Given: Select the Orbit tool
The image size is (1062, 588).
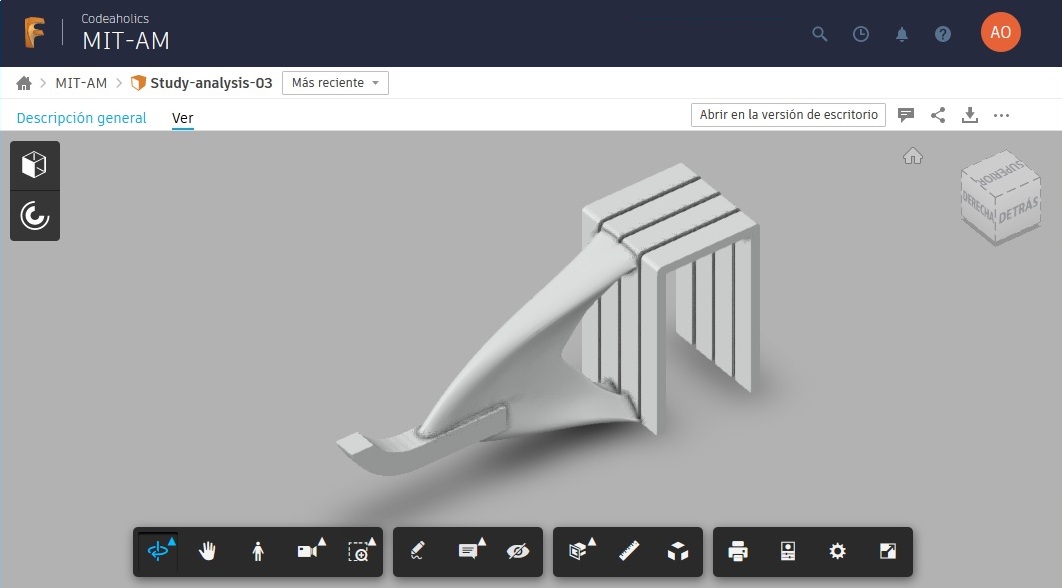Looking at the screenshot, I should click(x=157, y=551).
